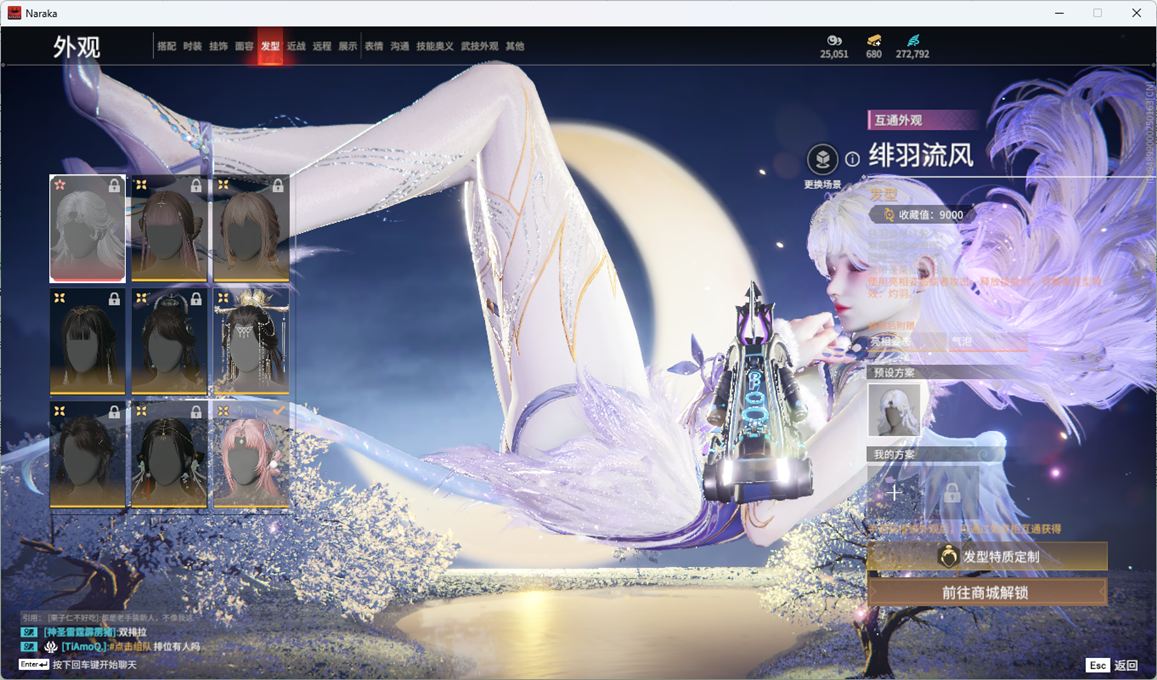Screen dimensions: 1157x680
Task: Click the gold coin currency icon
Action: [833, 40]
